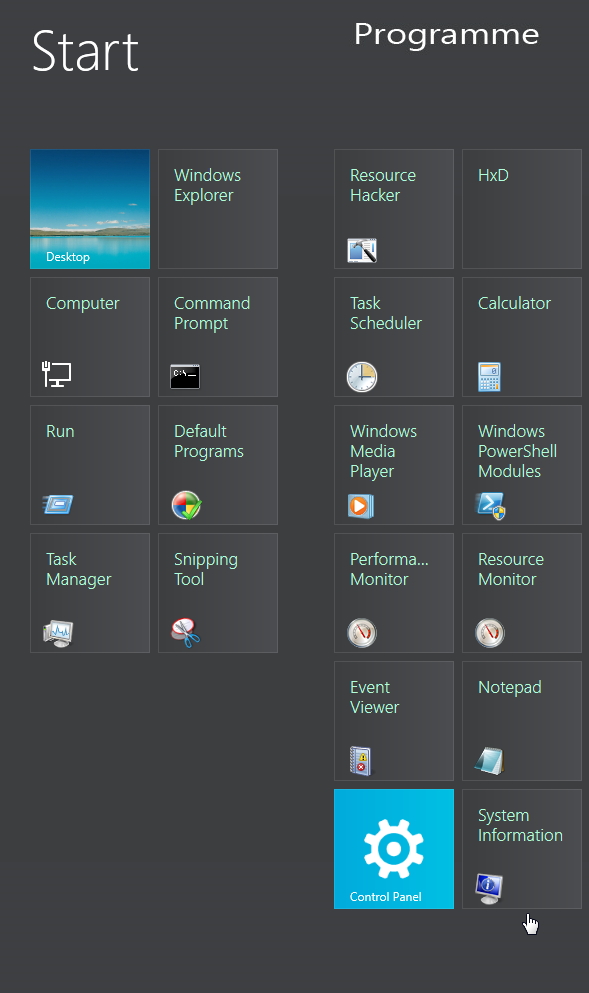Open the Desktop tile
This screenshot has height=993, width=589.
[x=90, y=209]
